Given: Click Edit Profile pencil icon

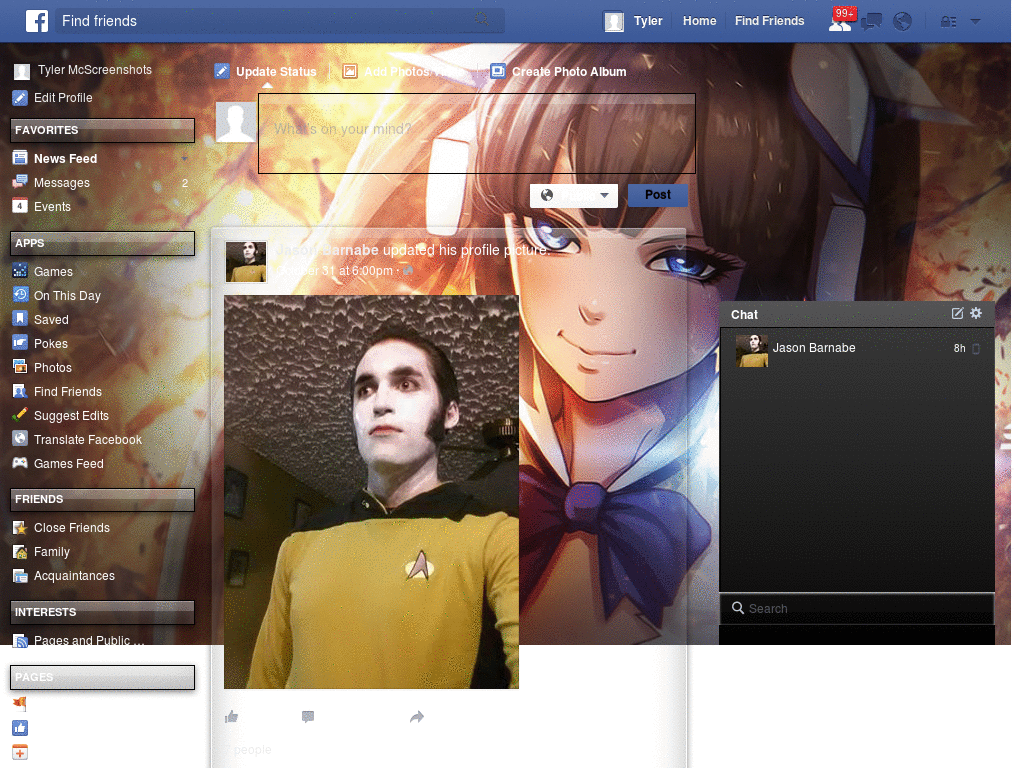Looking at the screenshot, I should (20, 98).
